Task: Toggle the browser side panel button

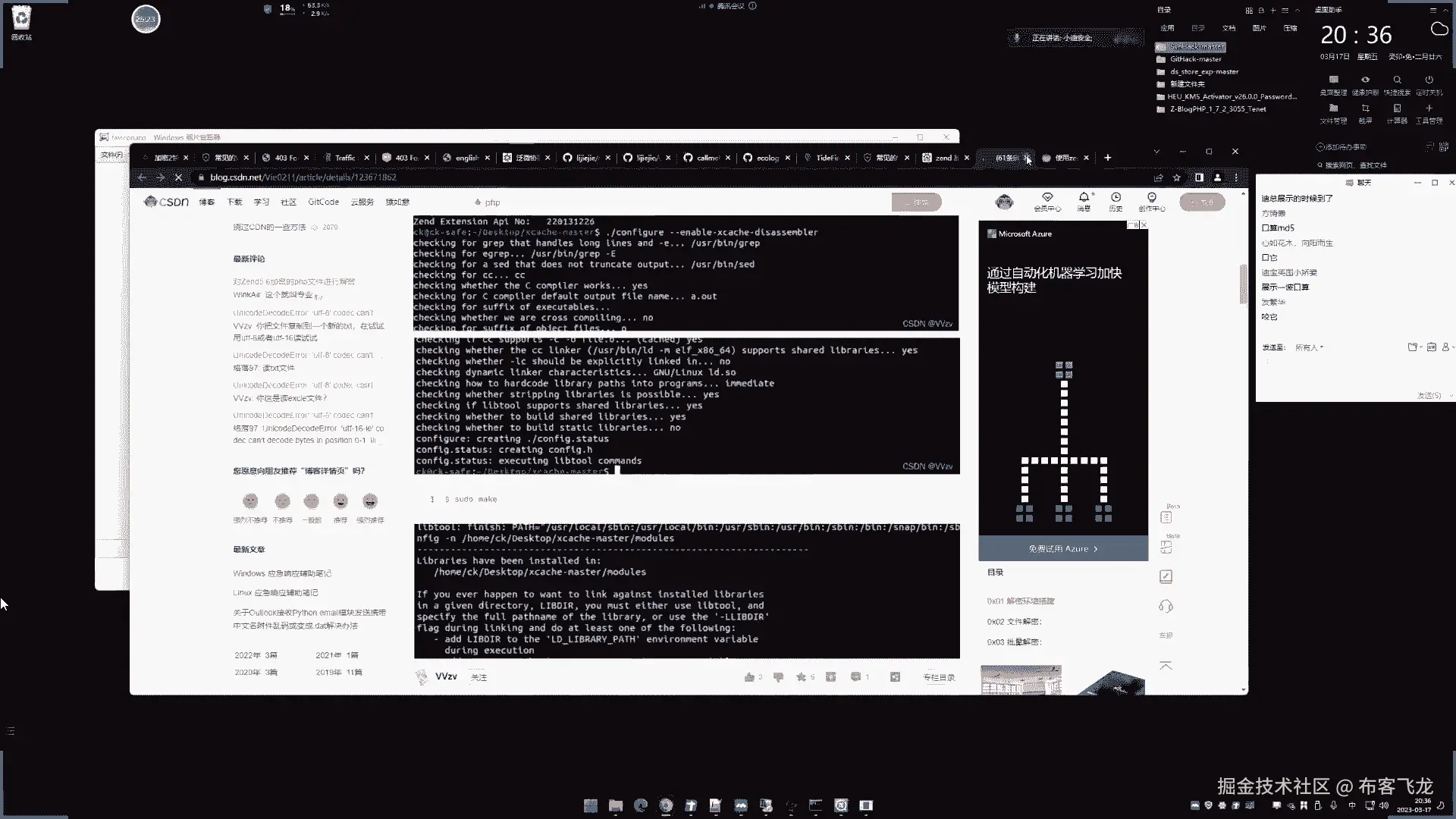Action: [x=1199, y=177]
